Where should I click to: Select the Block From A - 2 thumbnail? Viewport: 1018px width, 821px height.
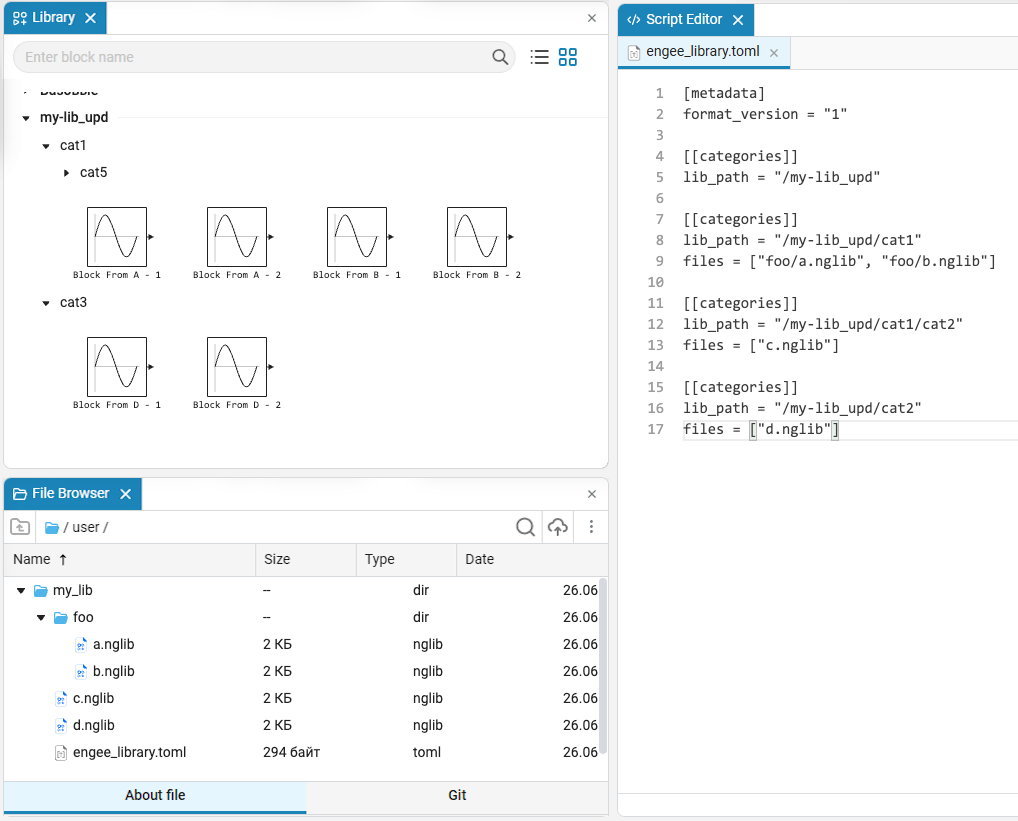coord(237,237)
